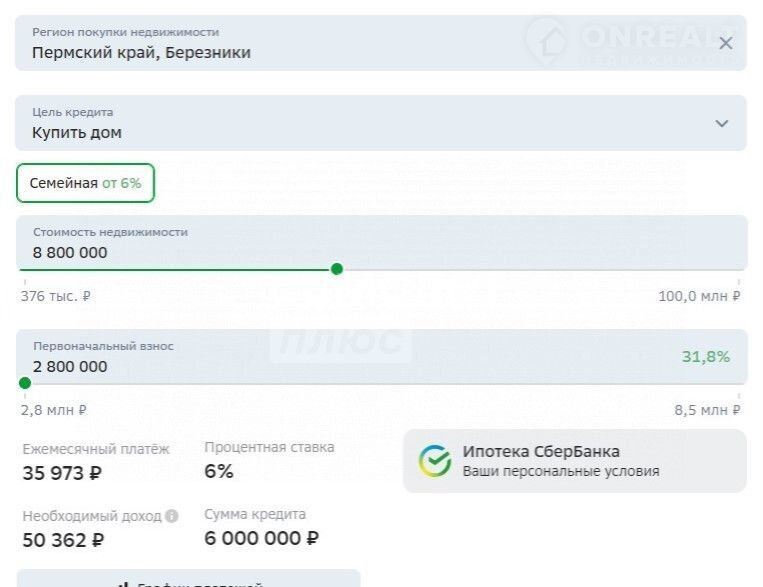Click the loan amount 6 000 000 ₽
The image size is (763, 587).
point(261,539)
